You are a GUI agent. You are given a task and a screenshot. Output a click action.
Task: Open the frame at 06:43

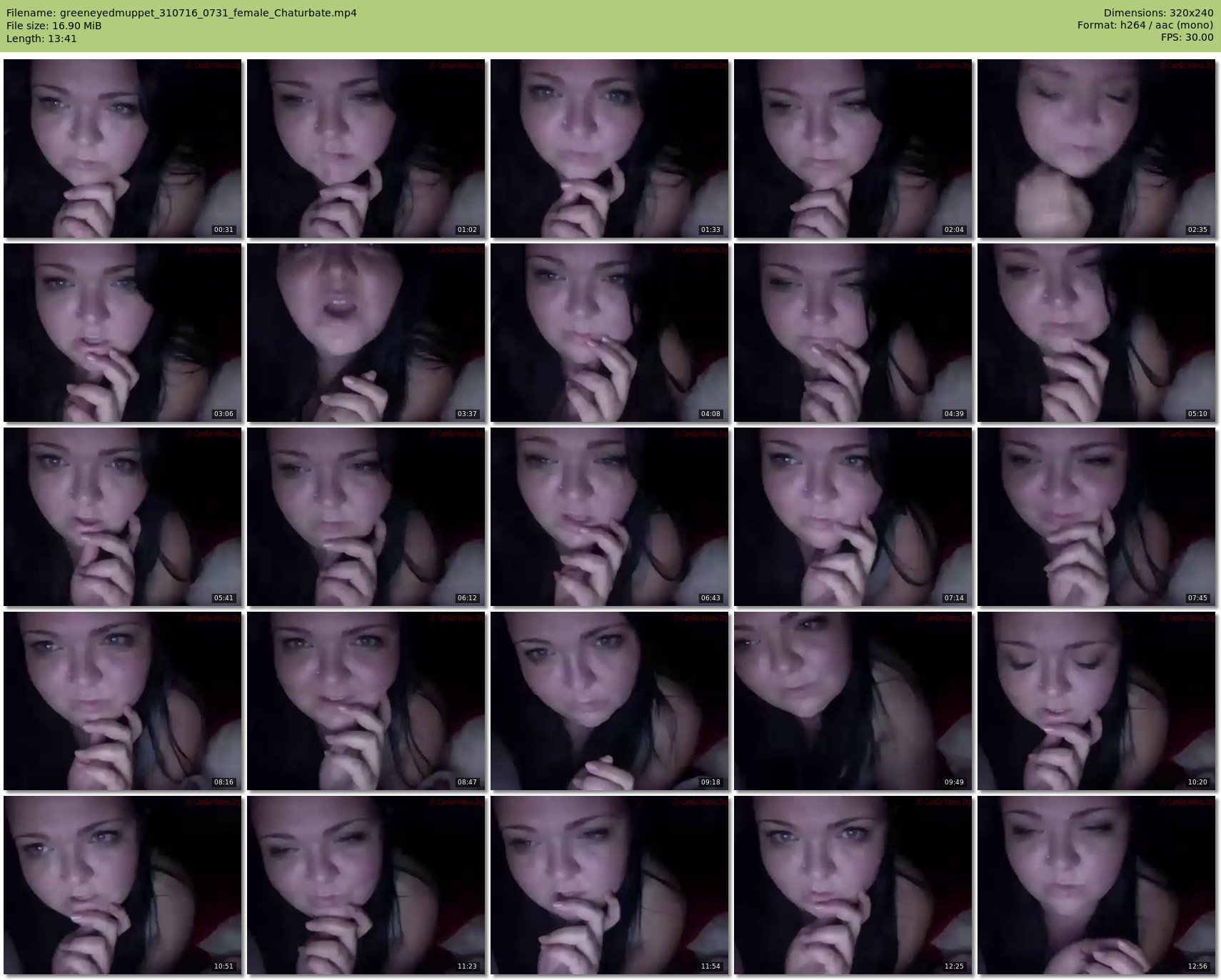coord(610,517)
